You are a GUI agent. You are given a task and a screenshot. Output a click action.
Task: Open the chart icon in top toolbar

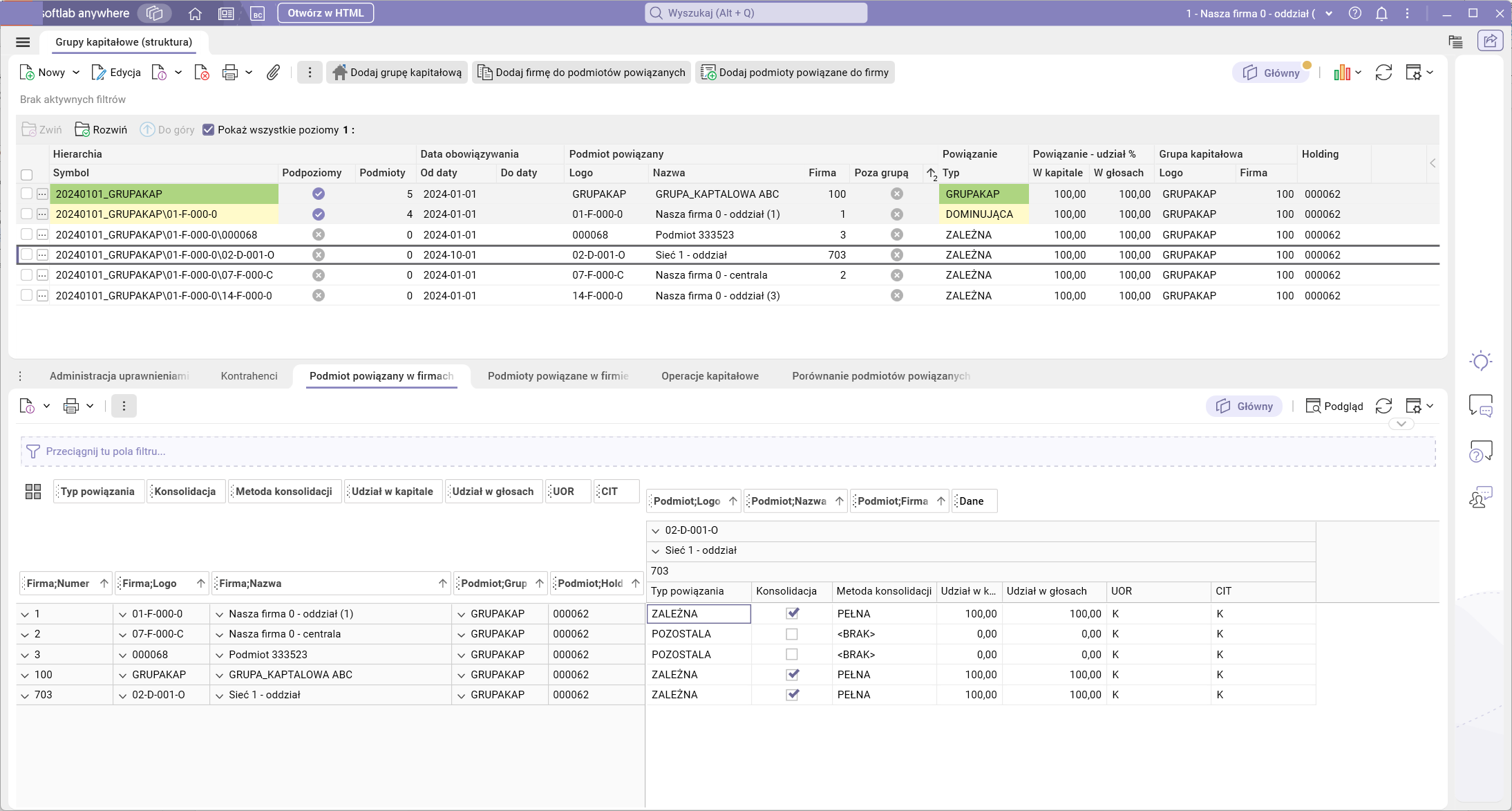pyautogui.click(x=1342, y=73)
